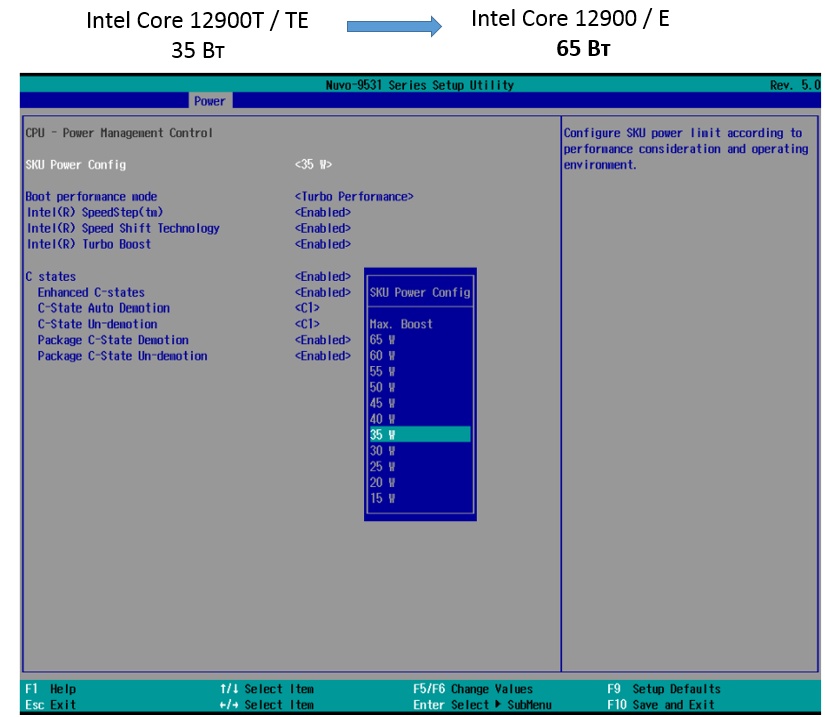Select the C states option
825x717 pixels.
coord(51,277)
